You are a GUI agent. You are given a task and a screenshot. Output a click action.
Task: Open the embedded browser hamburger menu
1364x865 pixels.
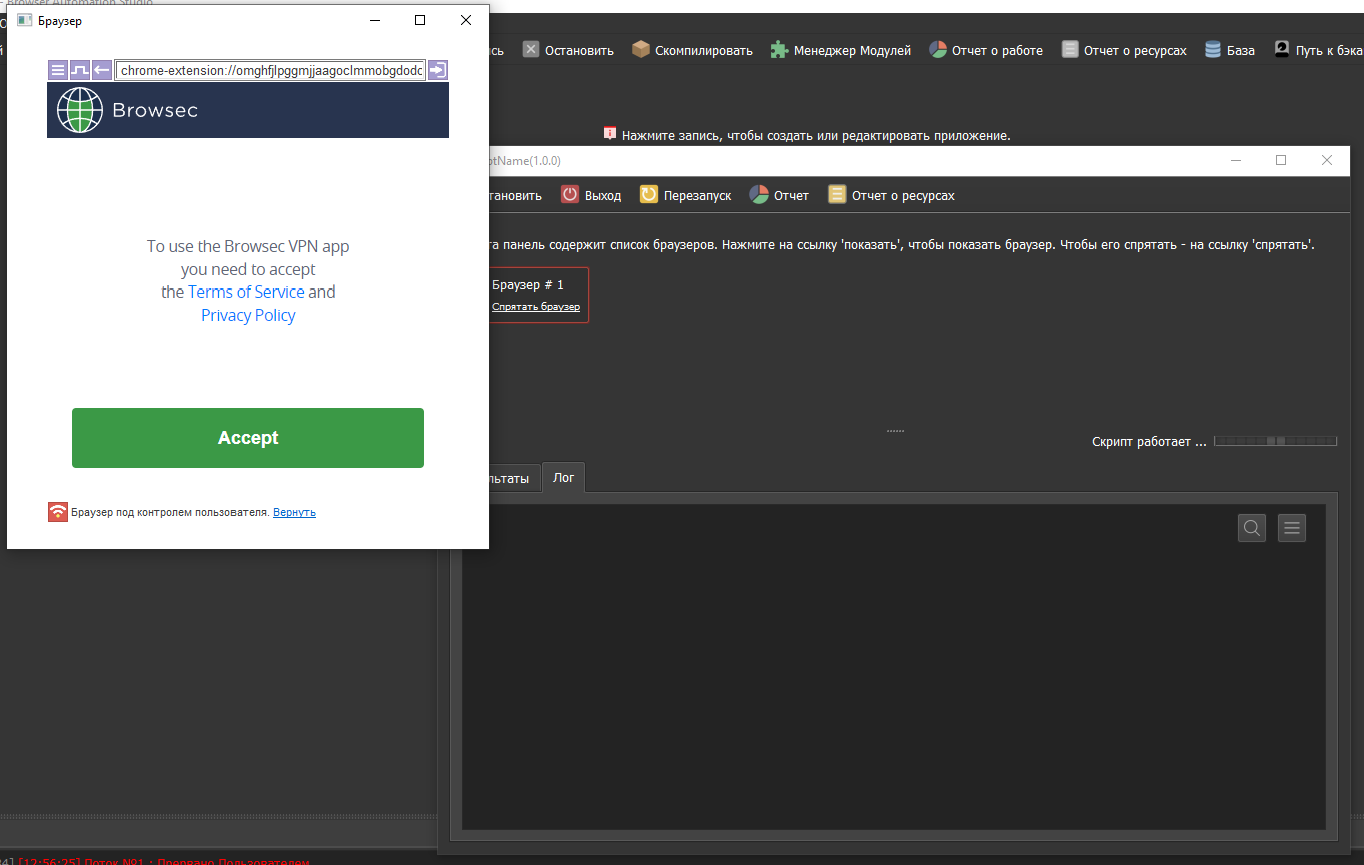click(x=57, y=70)
